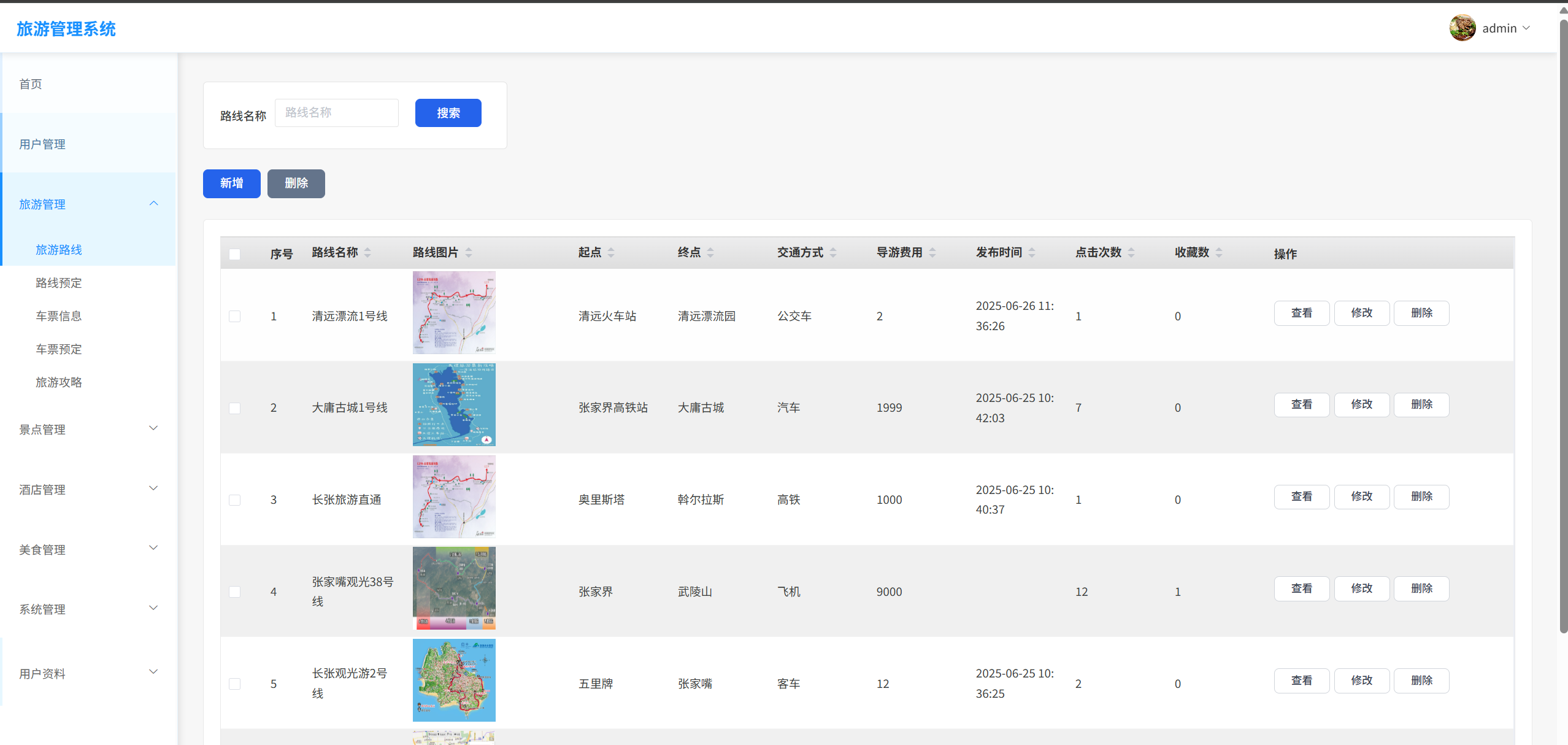
Task: Click the admin avatar picture
Action: coord(1462,28)
